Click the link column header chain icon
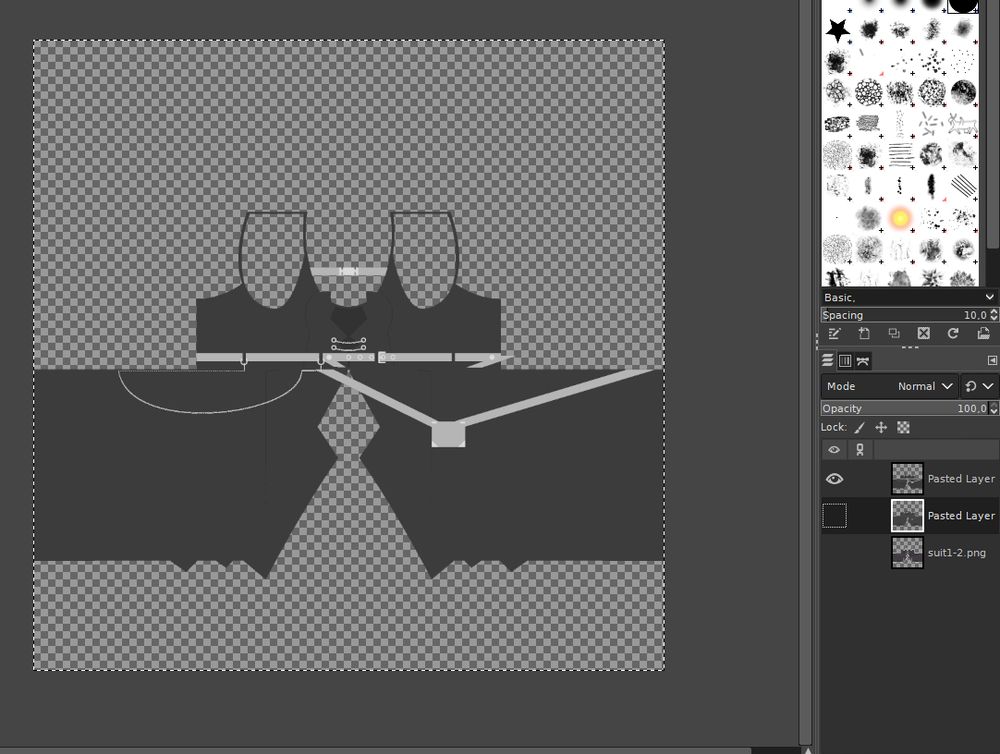Image resolution: width=1000 pixels, height=754 pixels. click(x=860, y=450)
